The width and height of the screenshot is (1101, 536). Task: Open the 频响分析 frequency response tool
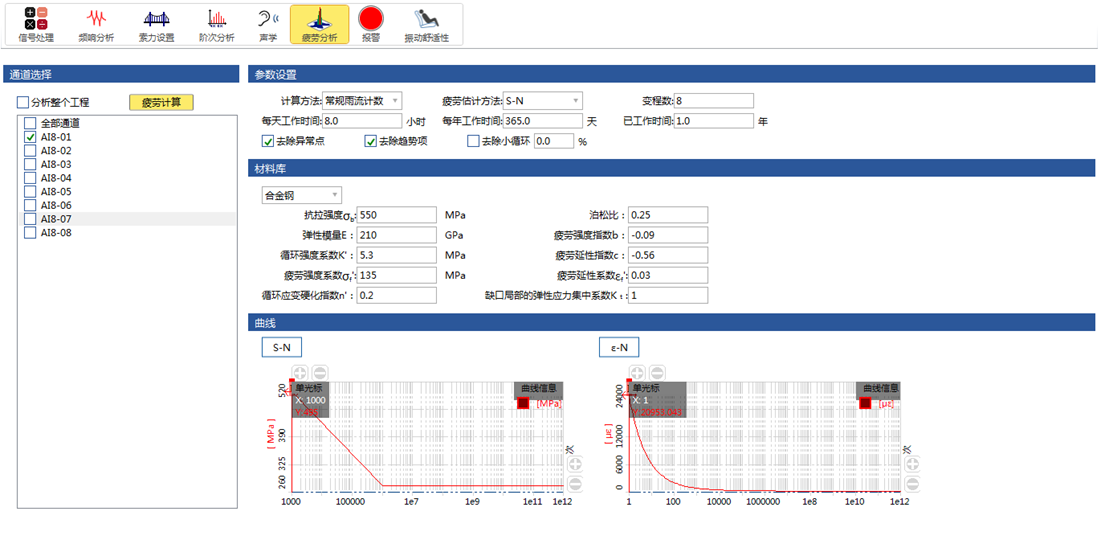[95, 25]
